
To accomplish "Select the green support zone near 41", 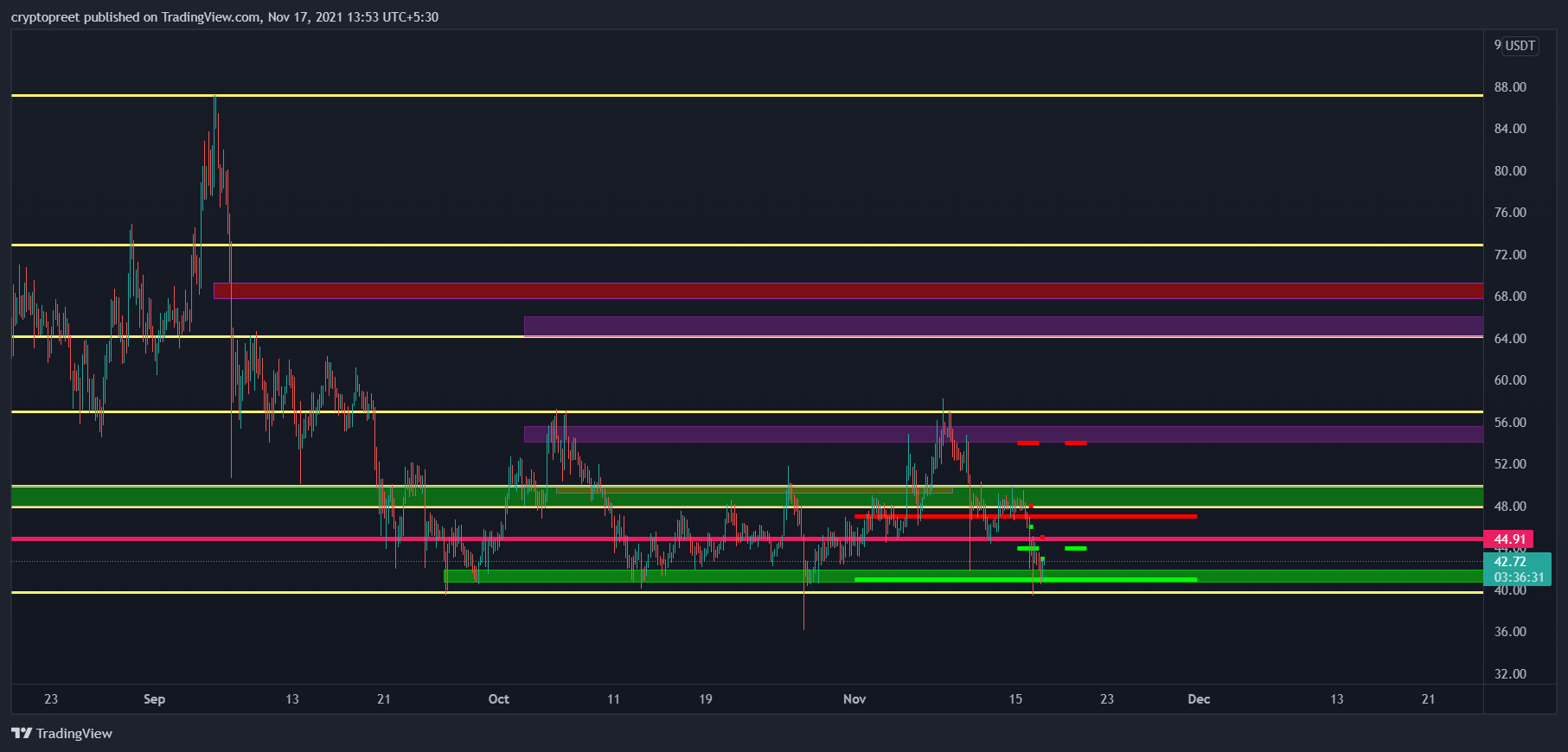I will [x=963, y=576].
